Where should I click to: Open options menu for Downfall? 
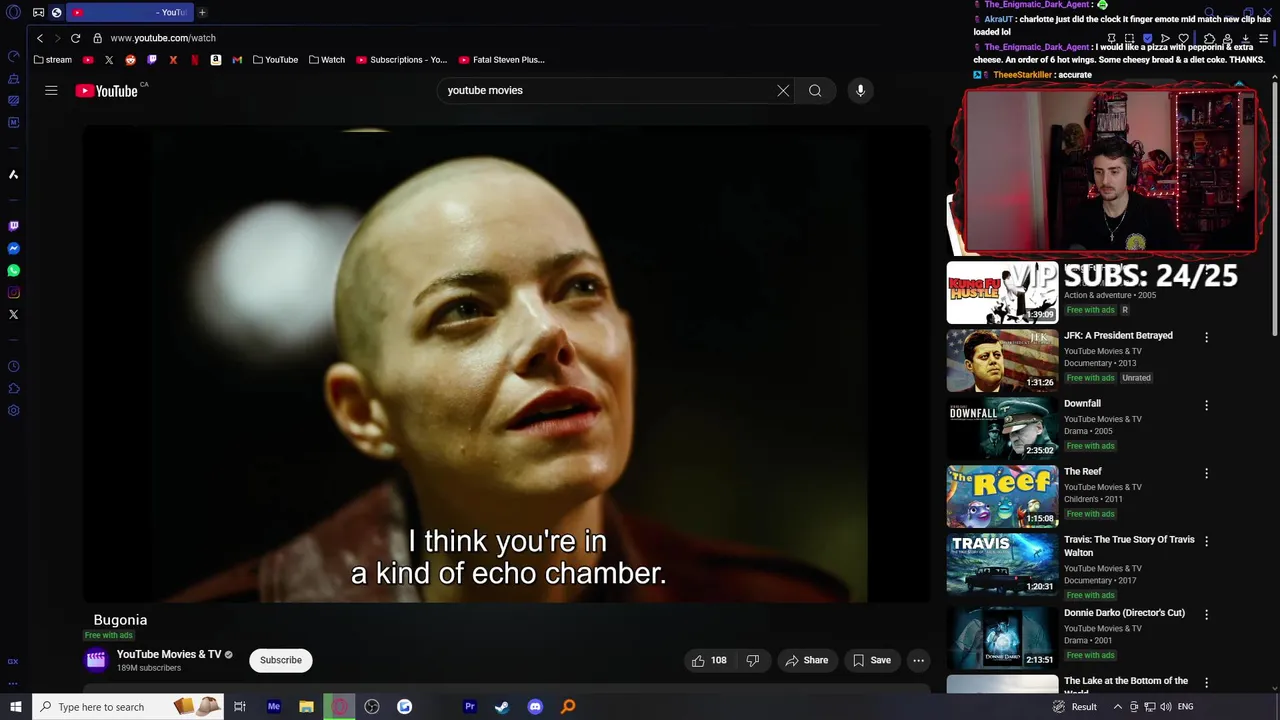pos(1206,405)
